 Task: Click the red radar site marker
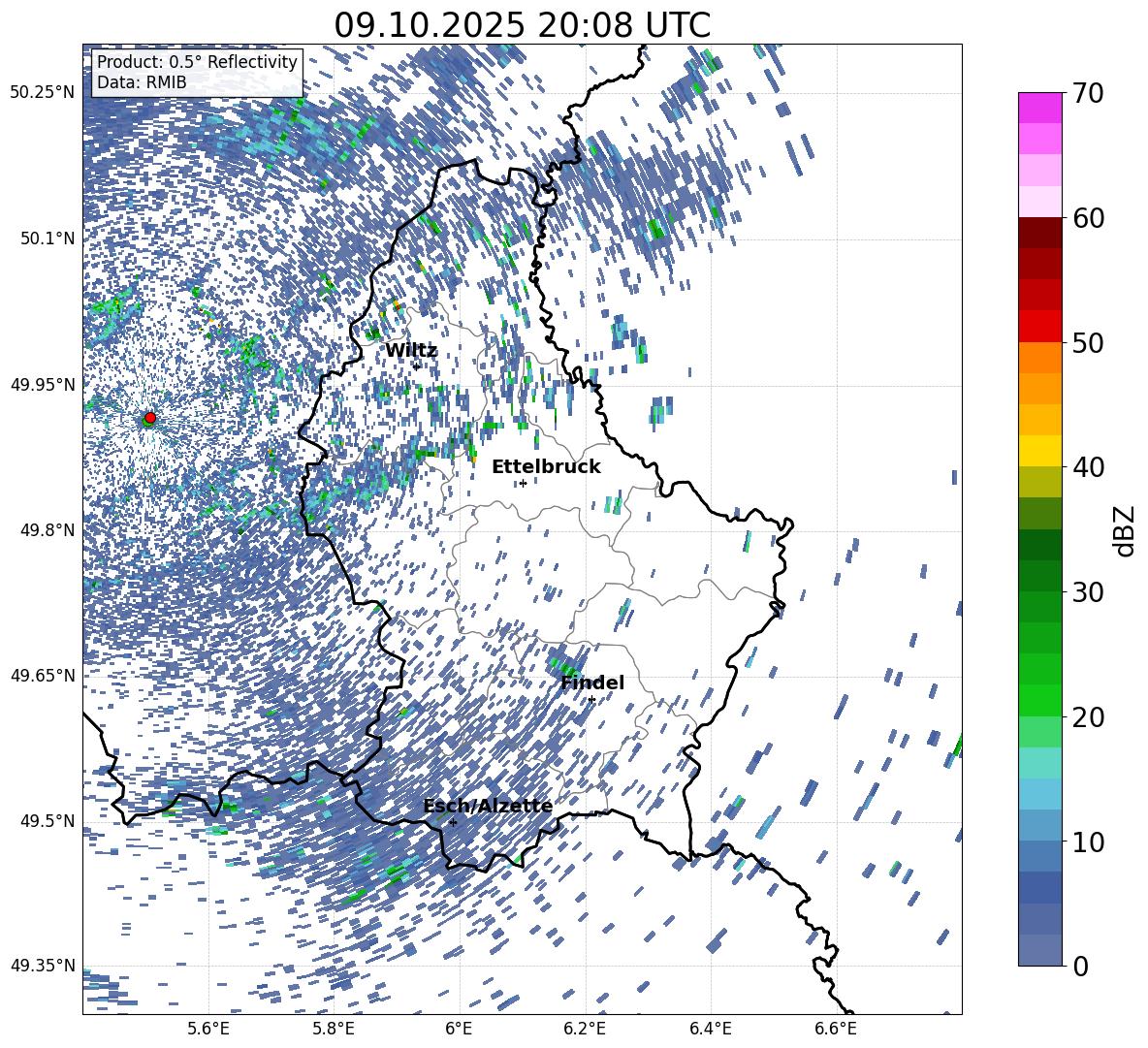[x=150, y=418]
